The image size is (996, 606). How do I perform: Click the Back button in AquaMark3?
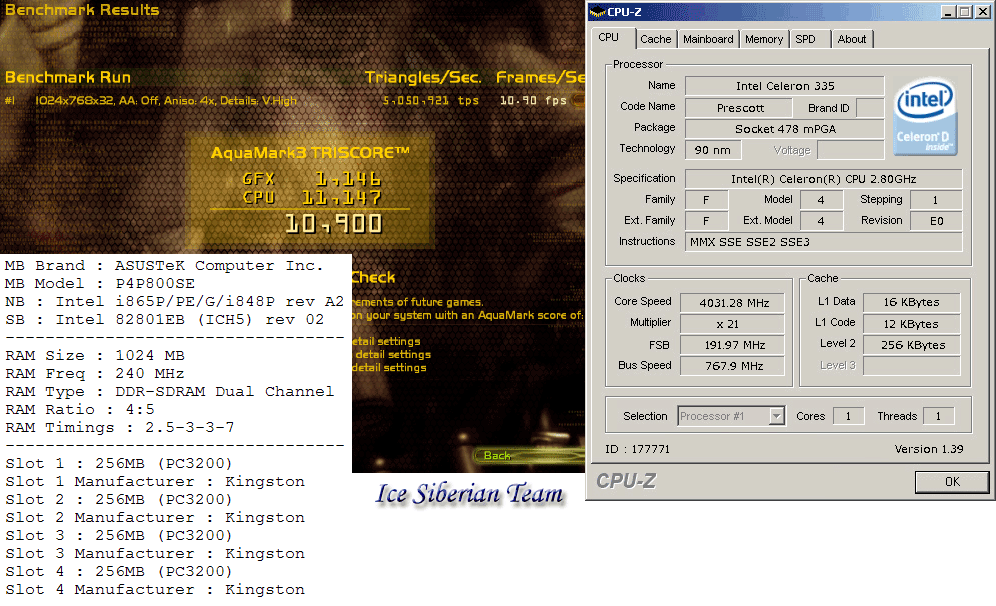[x=497, y=455]
